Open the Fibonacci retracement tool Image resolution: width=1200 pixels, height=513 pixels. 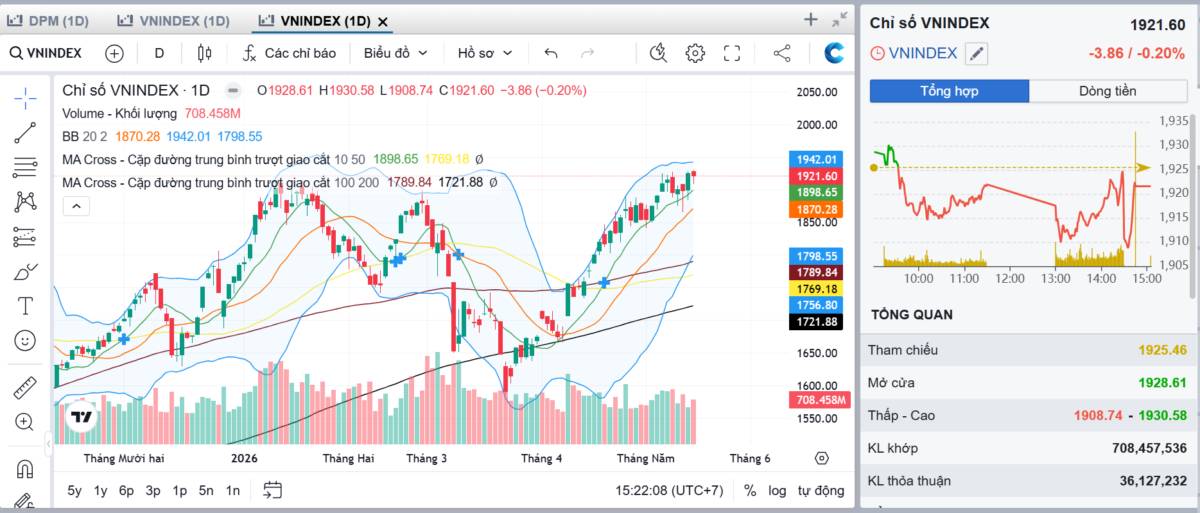coord(25,167)
